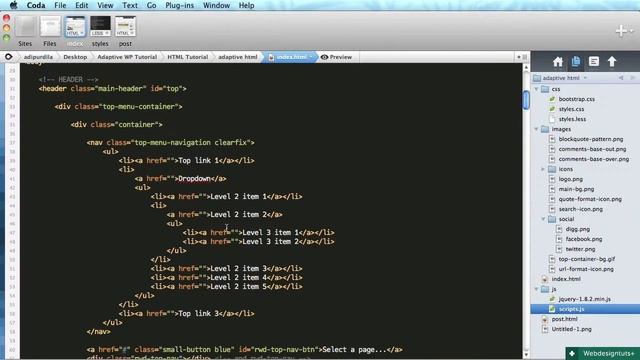The width and height of the screenshot is (640, 360).
Task: Select twitter.png in social folder
Action: click(x=580, y=249)
